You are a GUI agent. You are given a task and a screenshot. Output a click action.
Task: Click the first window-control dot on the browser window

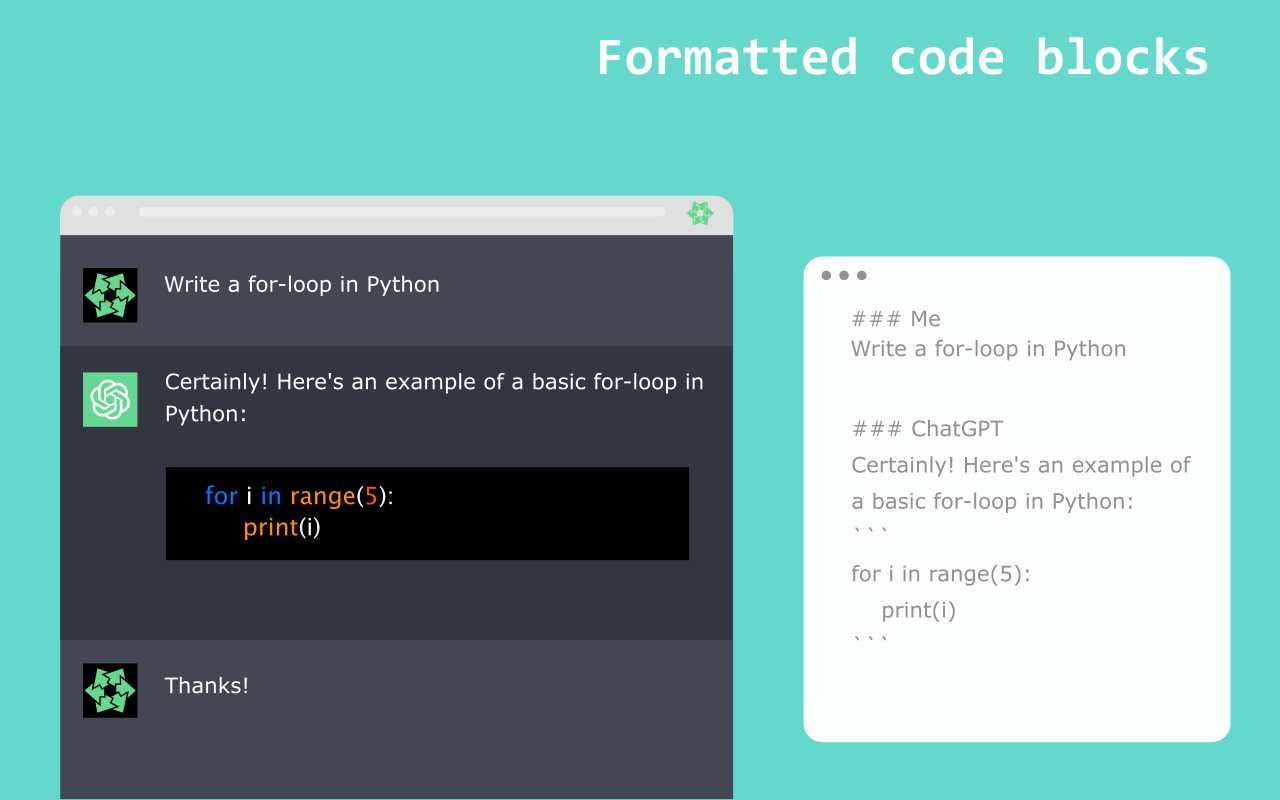coord(77,211)
